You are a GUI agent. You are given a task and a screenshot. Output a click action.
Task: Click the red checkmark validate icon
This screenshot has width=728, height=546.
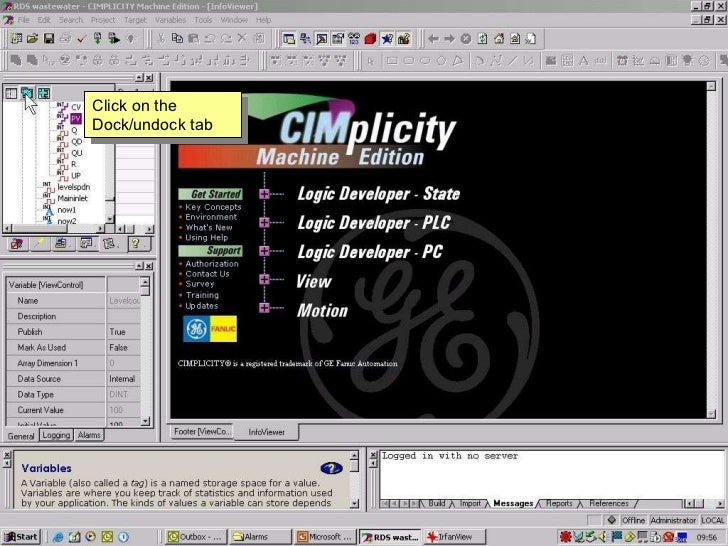click(x=81, y=39)
